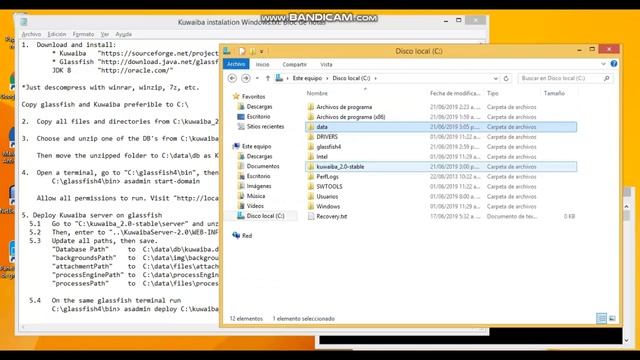Select Disco local (C:) in sidebar
640x360 pixels.
coord(265,216)
